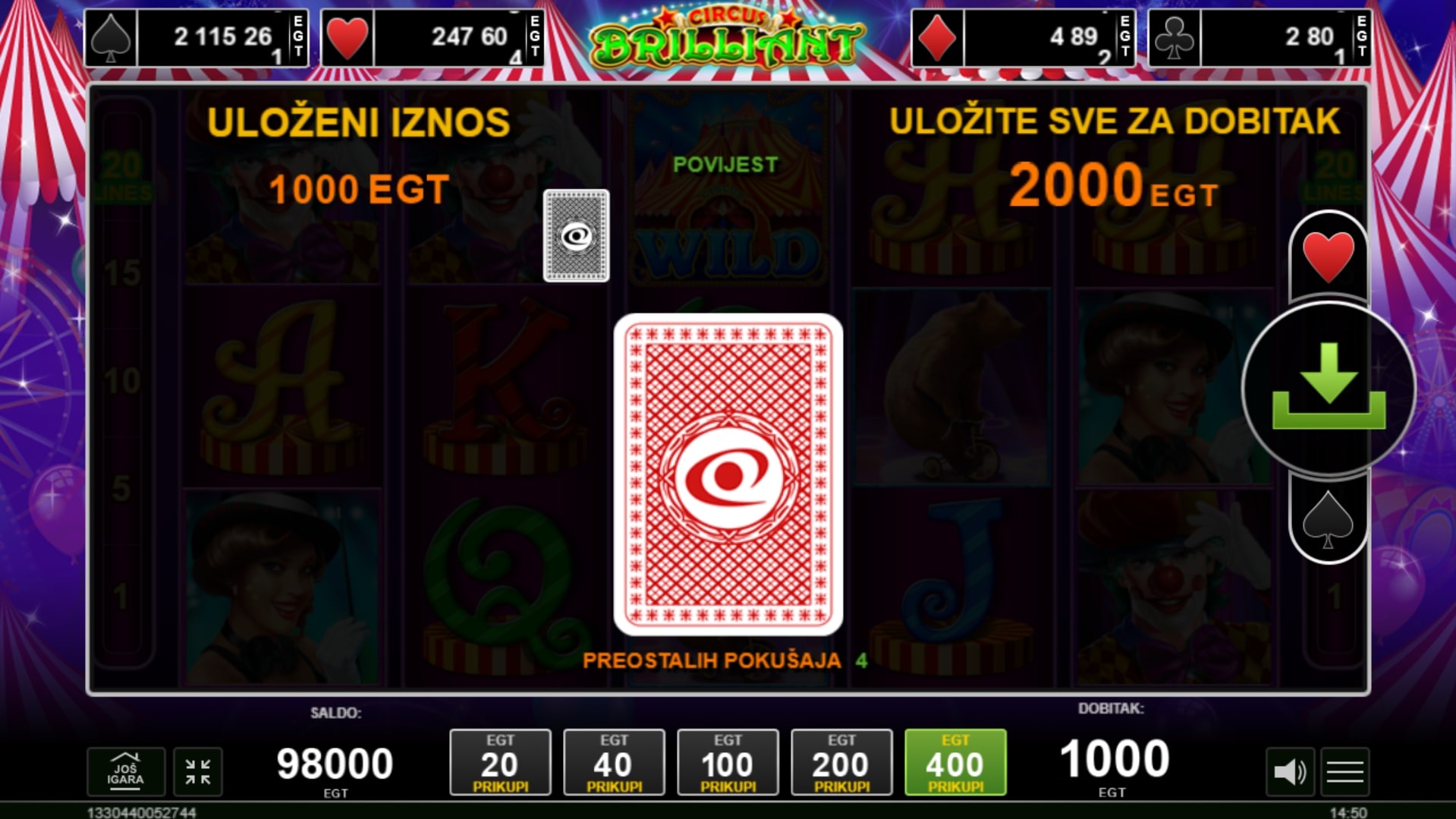Select the 20 EGT Prikupi bet
The height and width of the screenshot is (819, 1456).
click(500, 763)
